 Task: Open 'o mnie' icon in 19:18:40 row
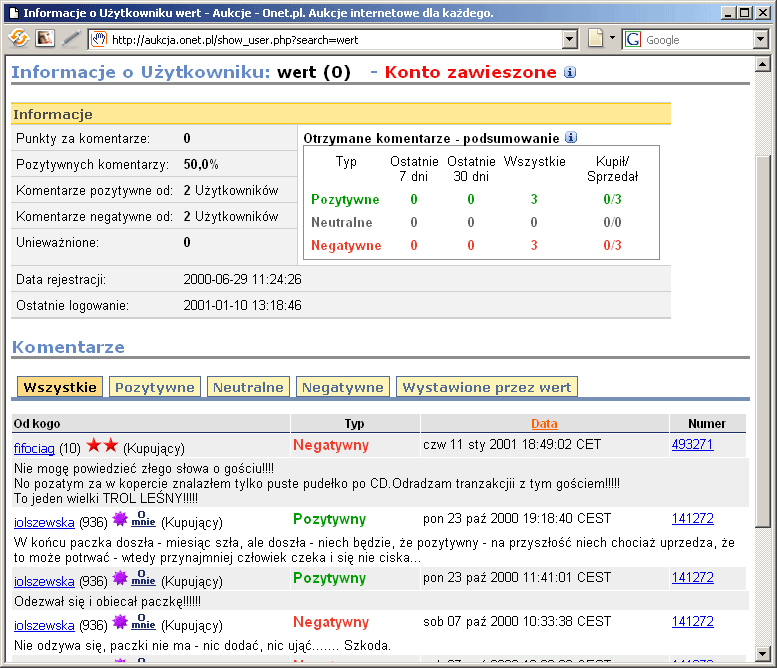click(143, 518)
